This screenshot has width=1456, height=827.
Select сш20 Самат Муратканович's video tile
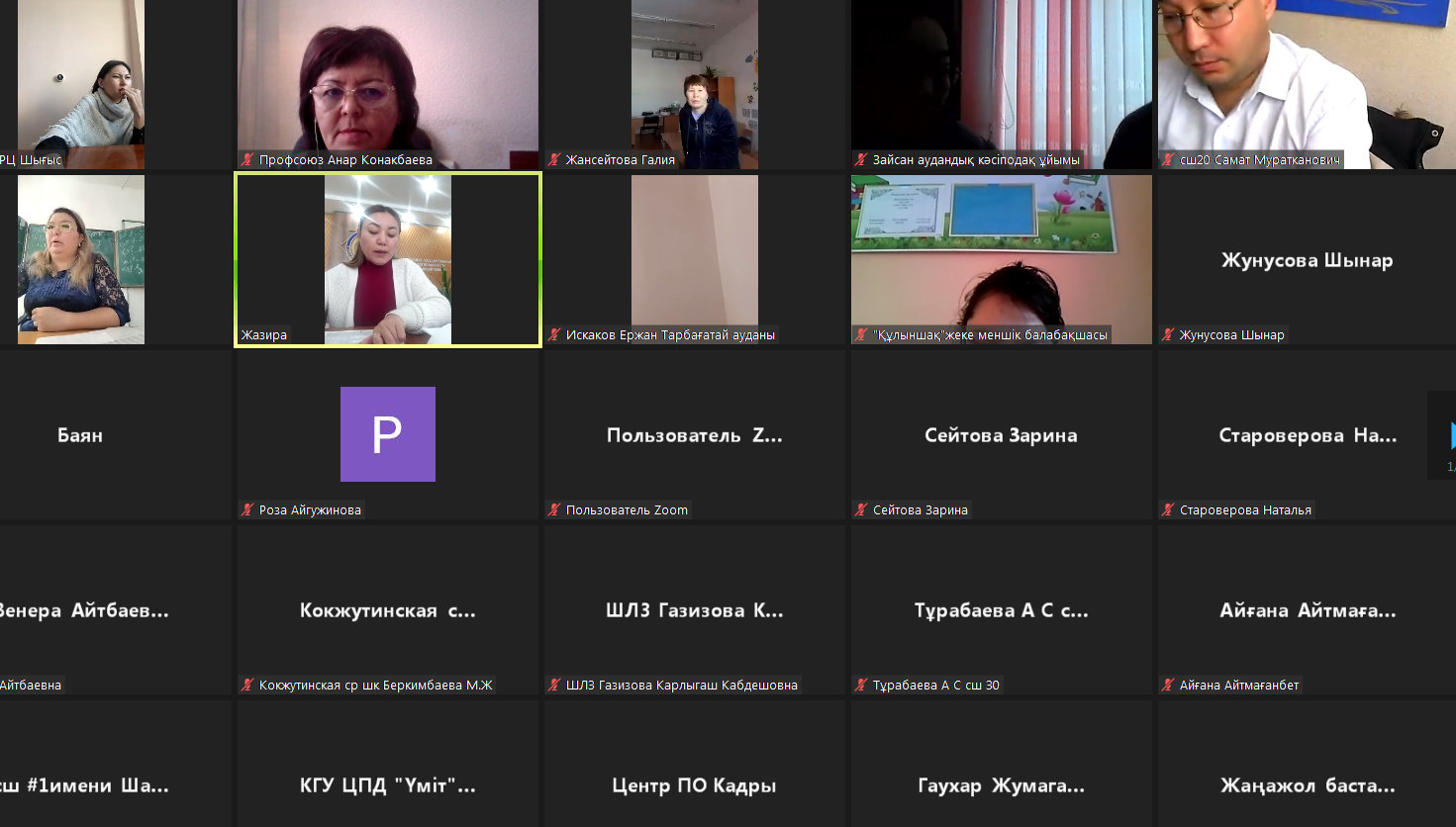pyautogui.click(x=1307, y=84)
